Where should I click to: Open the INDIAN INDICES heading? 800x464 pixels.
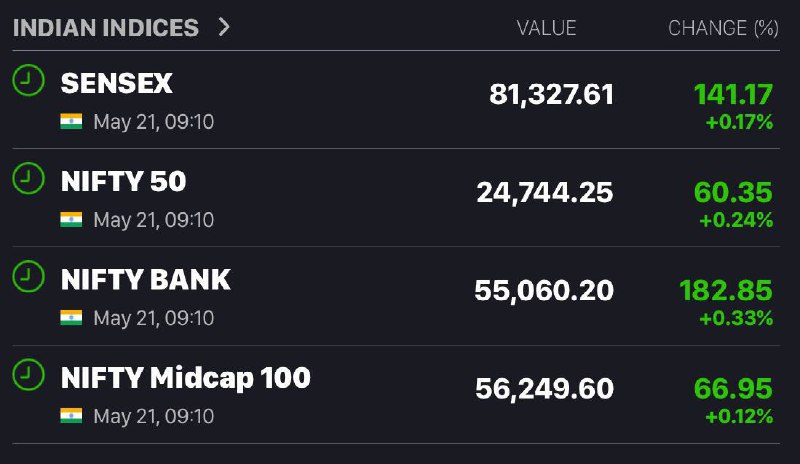point(106,28)
